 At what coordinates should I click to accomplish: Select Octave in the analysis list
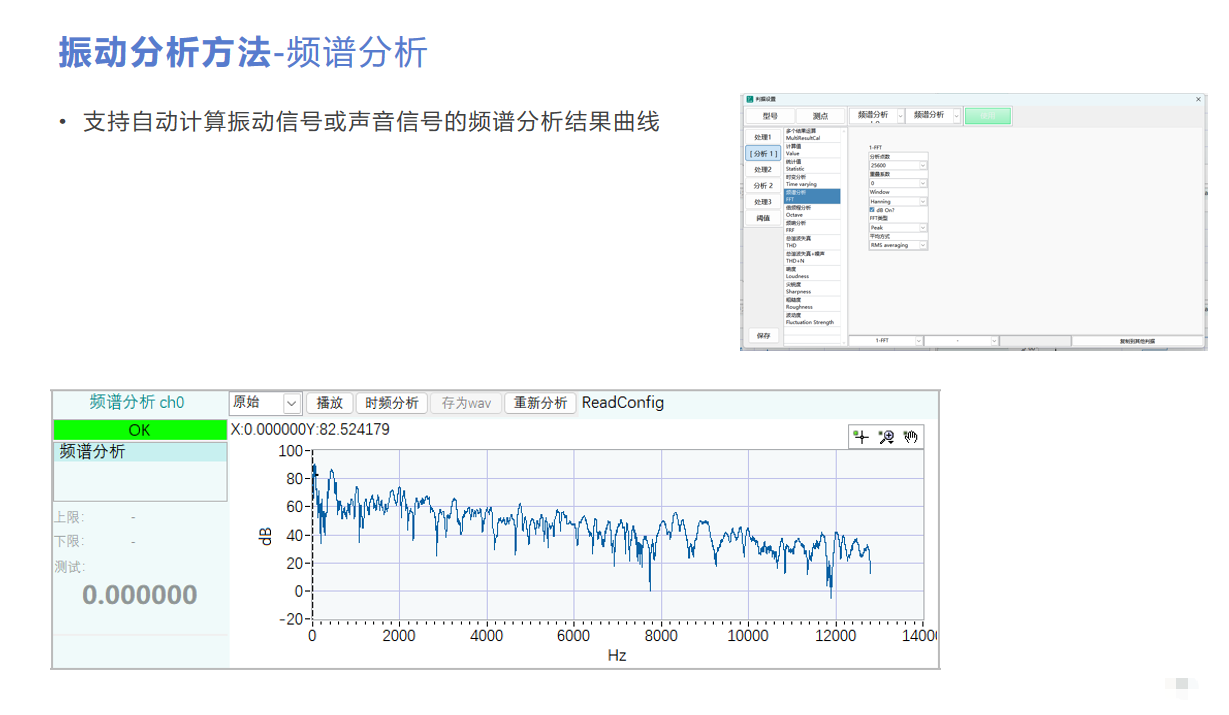click(810, 212)
